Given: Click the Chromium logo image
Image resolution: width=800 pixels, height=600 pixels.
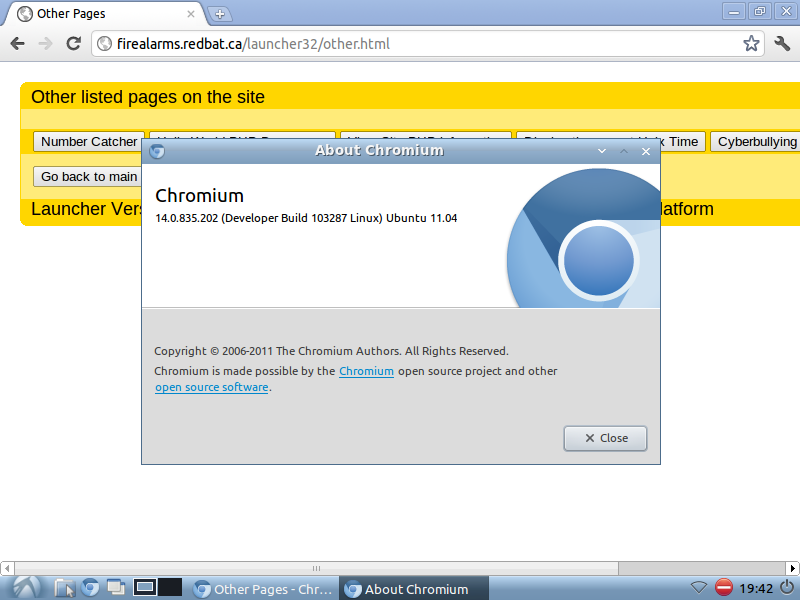Looking at the screenshot, I should tap(584, 238).
